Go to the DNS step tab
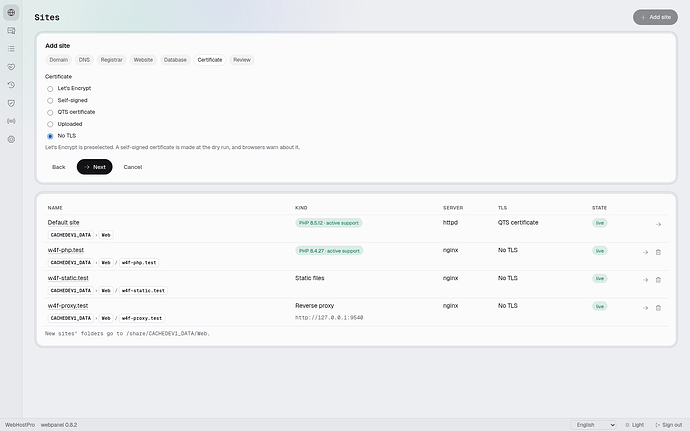 [84, 60]
